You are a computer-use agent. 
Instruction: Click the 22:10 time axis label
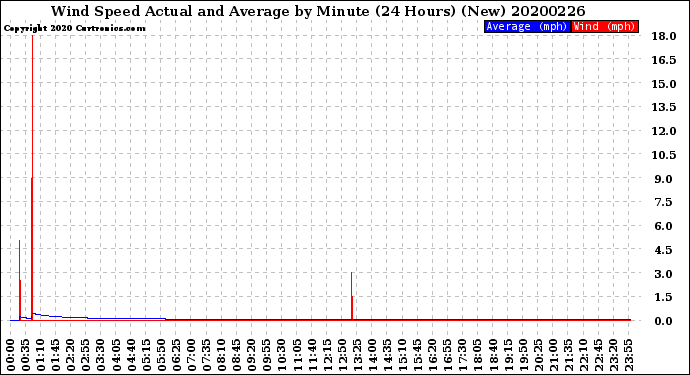(583, 355)
